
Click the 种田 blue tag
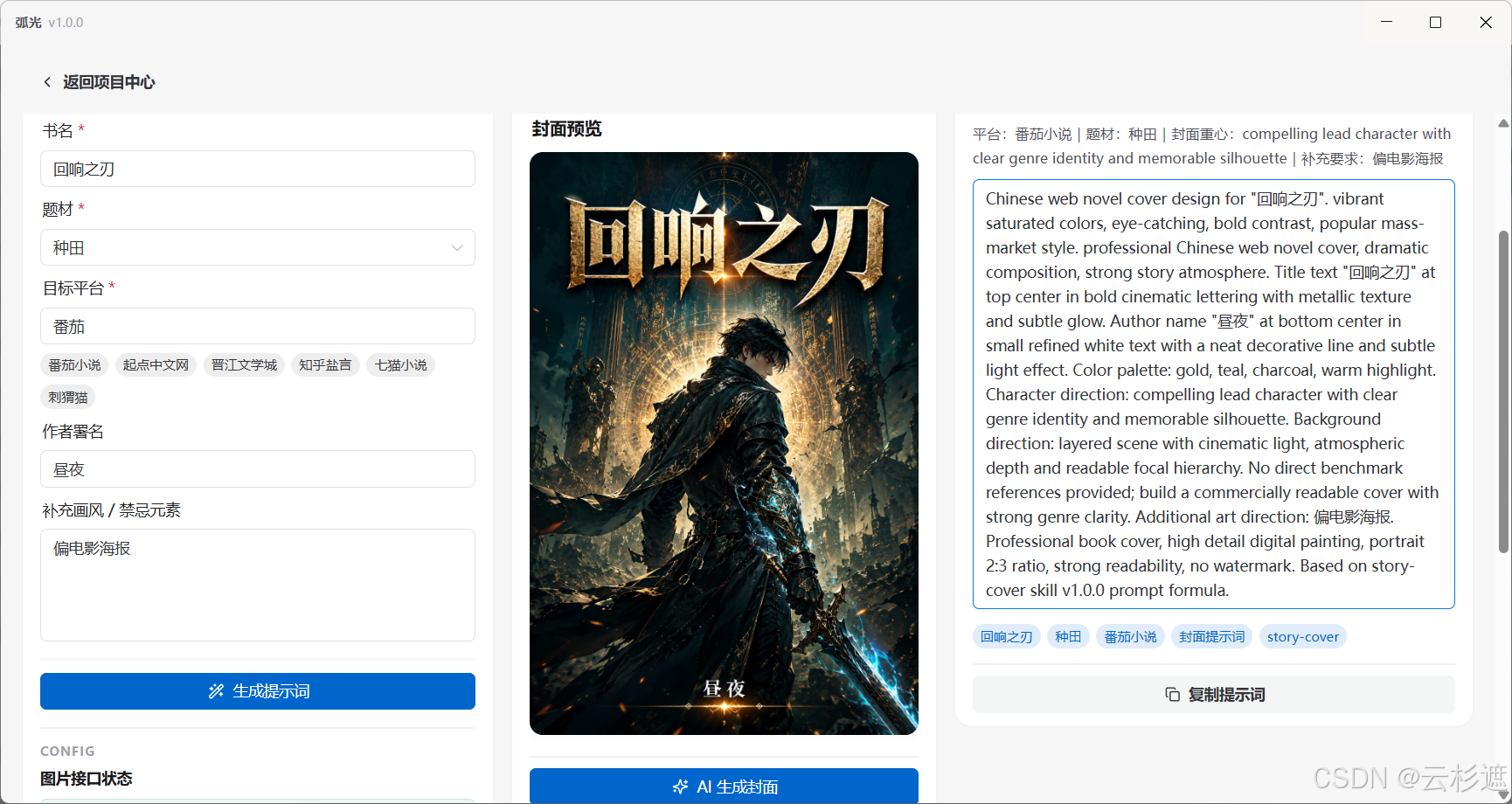click(1068, 636)
